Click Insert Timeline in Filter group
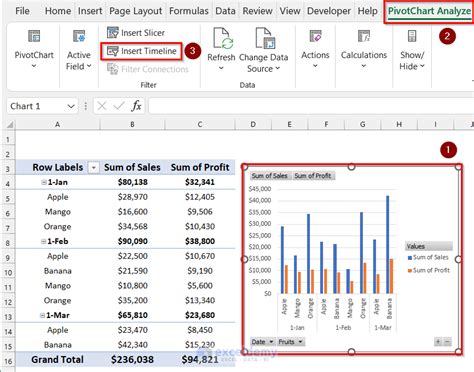Viewport: 474px width, 372px height. (x=142, y=51)
